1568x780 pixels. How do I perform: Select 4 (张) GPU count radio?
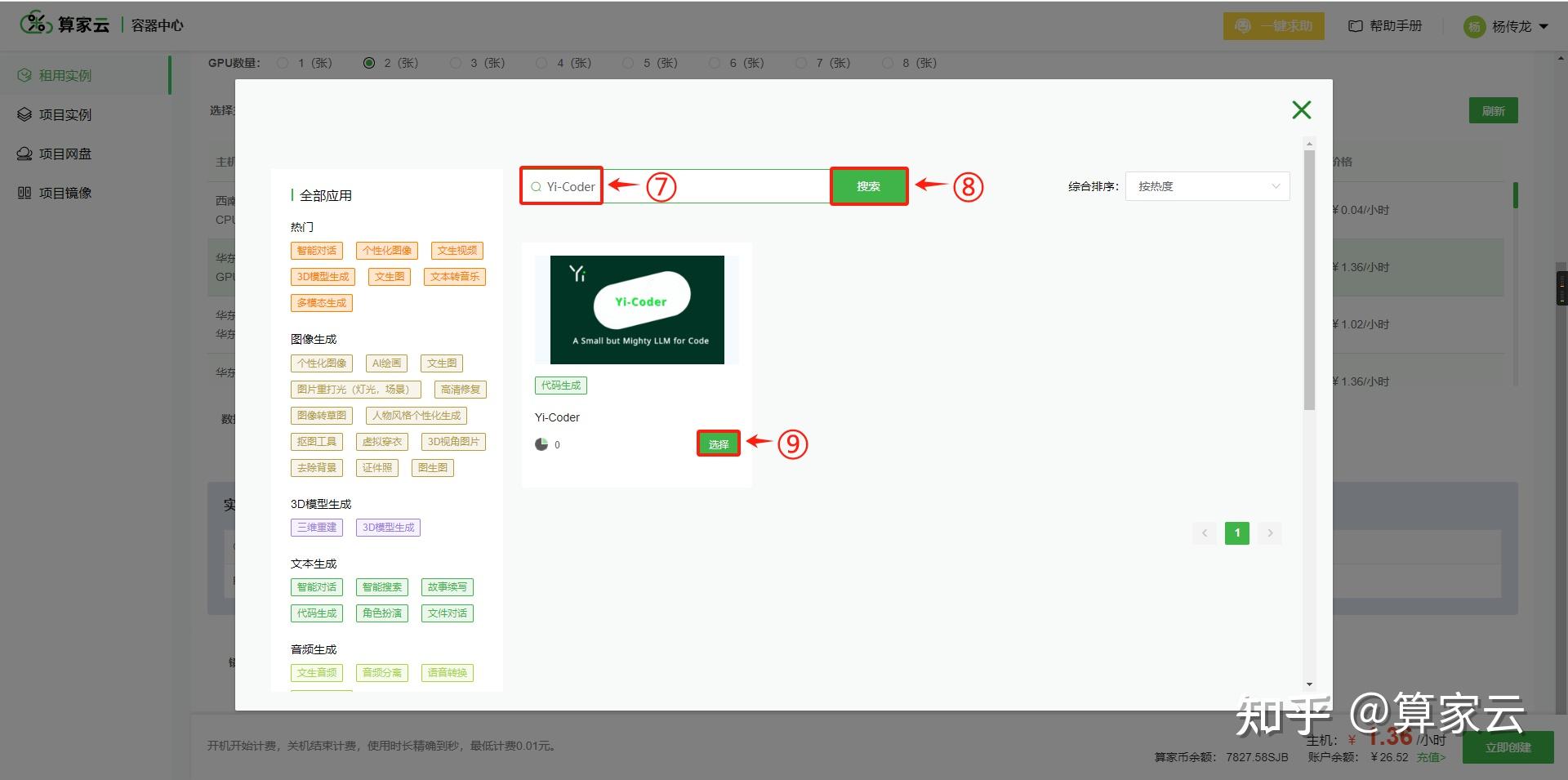[x=541, y=63]
